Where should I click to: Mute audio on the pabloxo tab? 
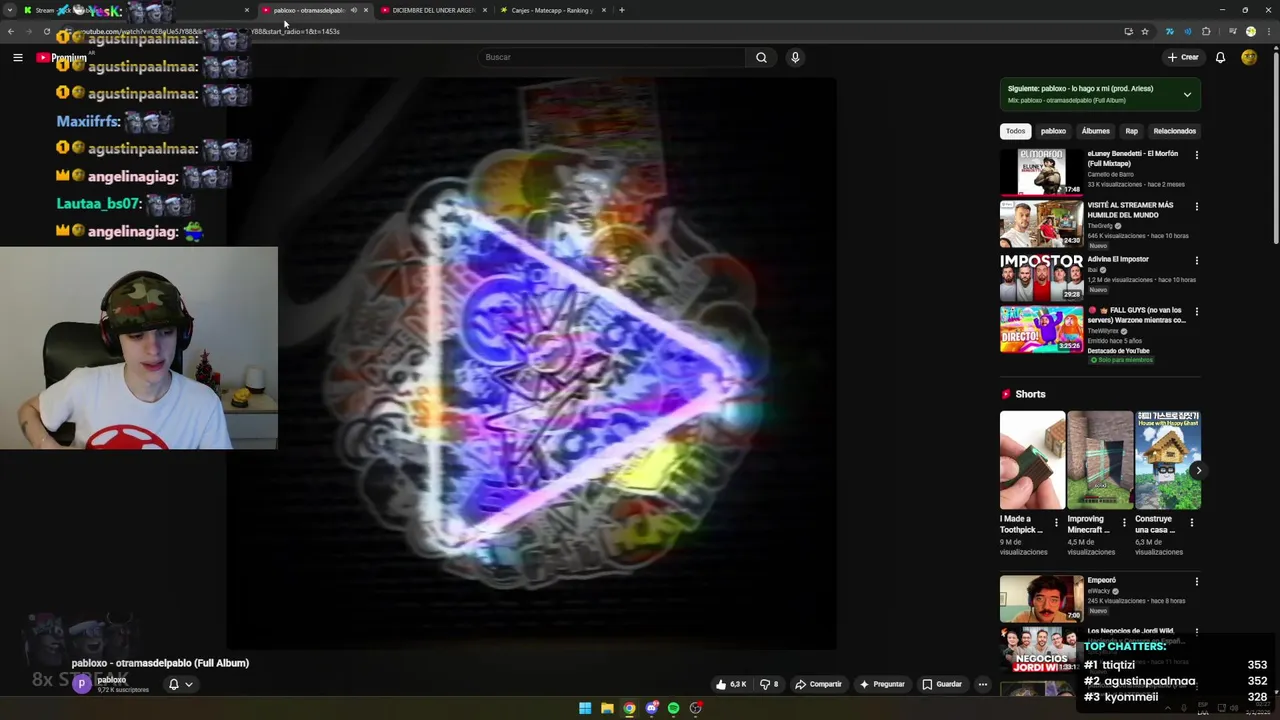pos(353,10)
